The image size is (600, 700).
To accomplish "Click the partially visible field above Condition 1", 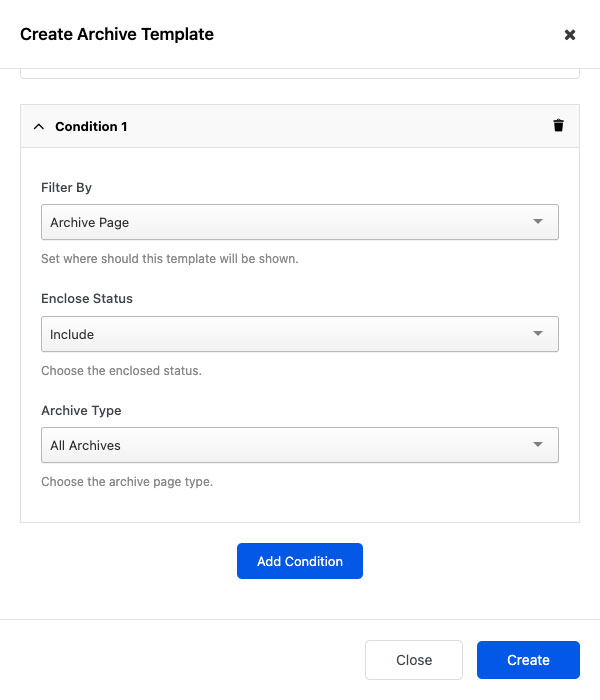I will (x=300, y=73).
